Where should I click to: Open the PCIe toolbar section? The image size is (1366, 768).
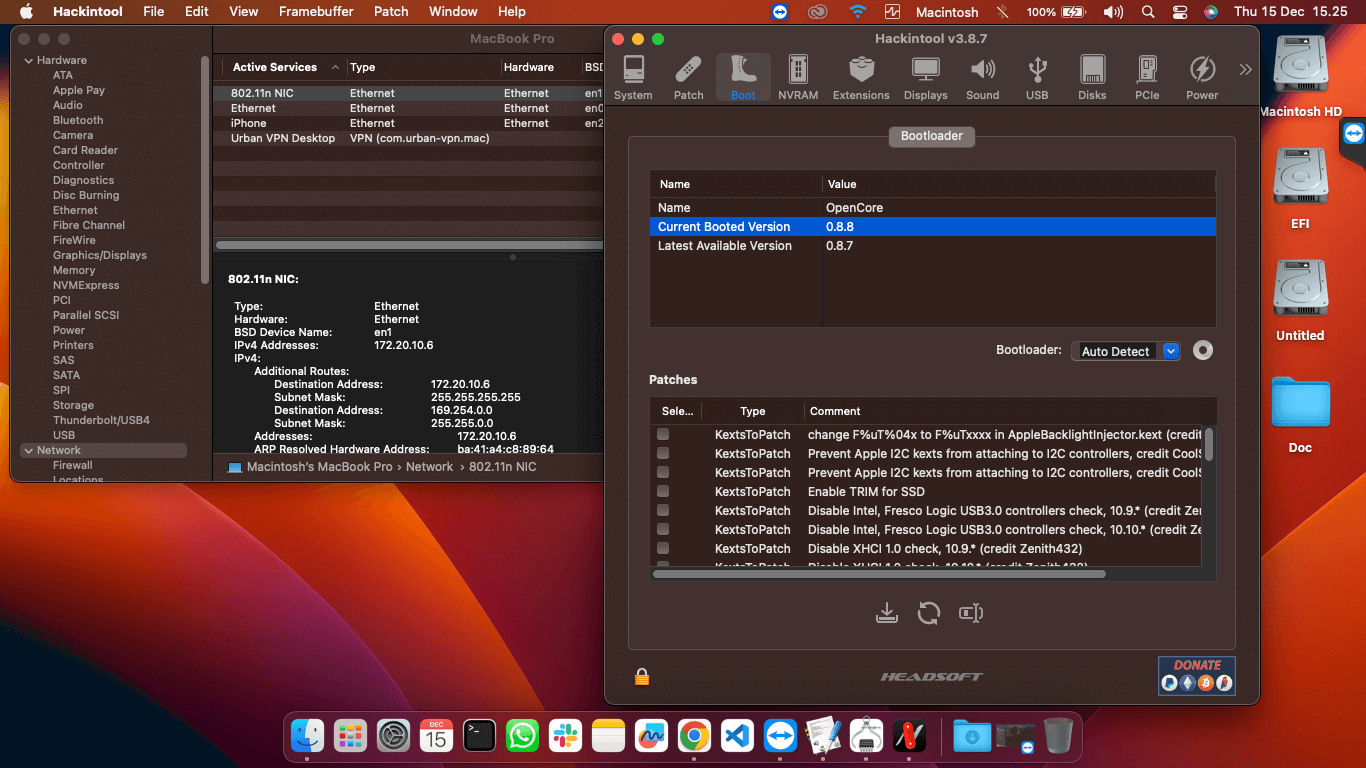pos(1147,78)
